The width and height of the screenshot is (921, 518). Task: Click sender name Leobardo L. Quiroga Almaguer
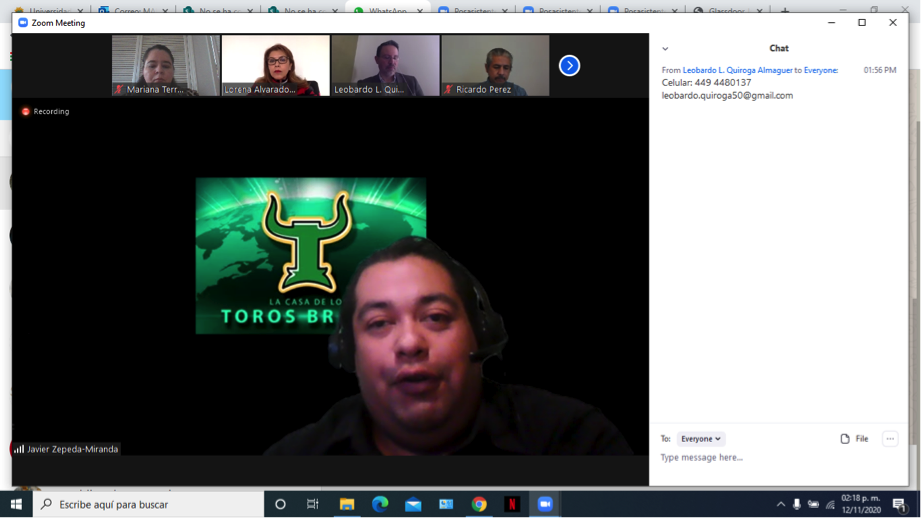pyautogui.click(x=737, y=70)
